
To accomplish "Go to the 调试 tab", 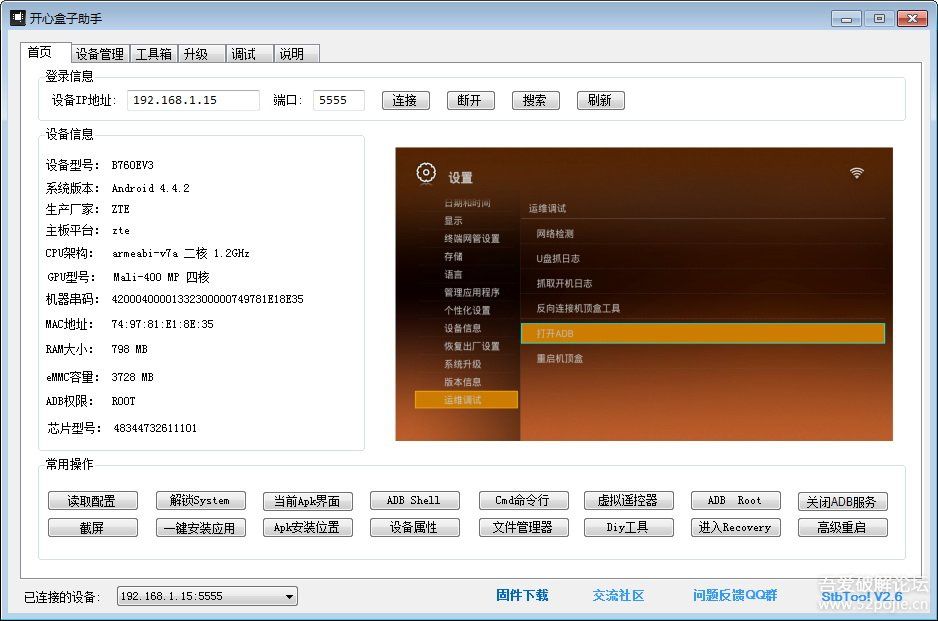I will click(x=243, y=54).
